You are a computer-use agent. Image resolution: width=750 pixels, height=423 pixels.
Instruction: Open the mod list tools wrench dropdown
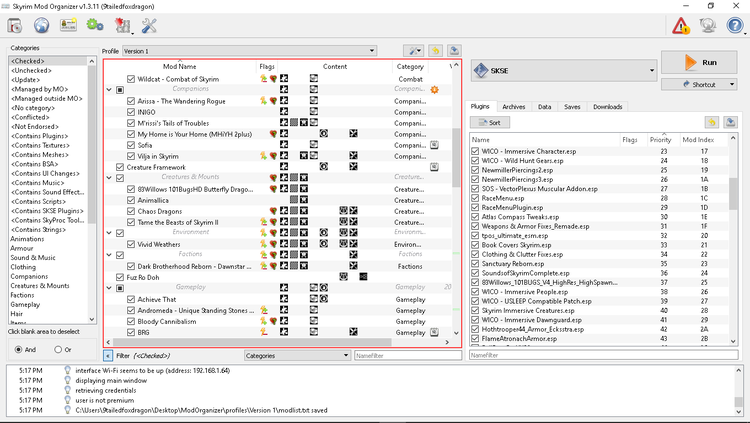413,51
